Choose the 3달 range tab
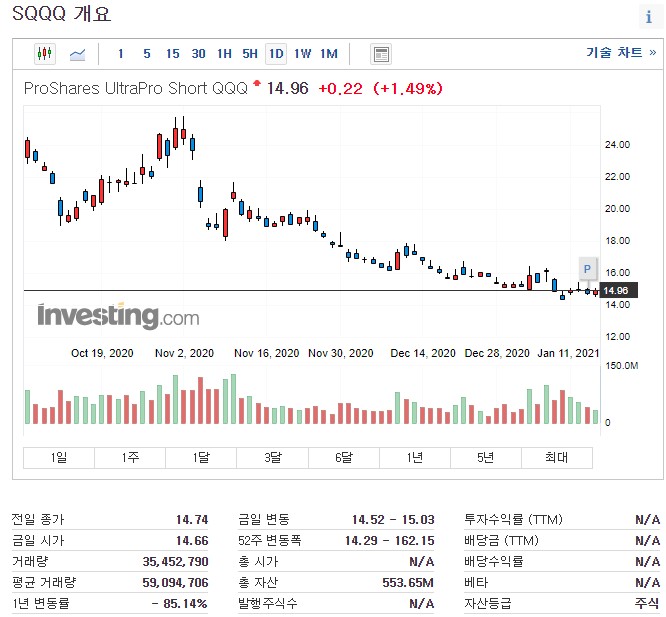Screen dimensions: 666x617 (272, 457)
